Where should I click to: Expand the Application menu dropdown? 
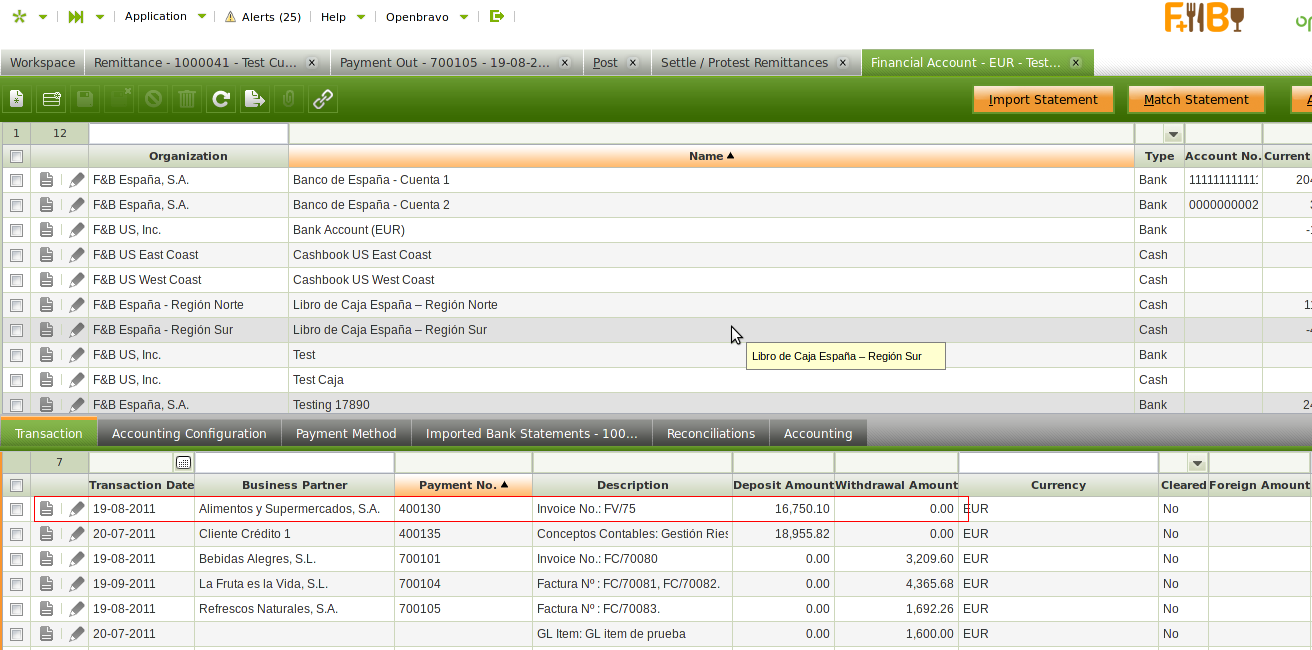[x=202, y=17]
